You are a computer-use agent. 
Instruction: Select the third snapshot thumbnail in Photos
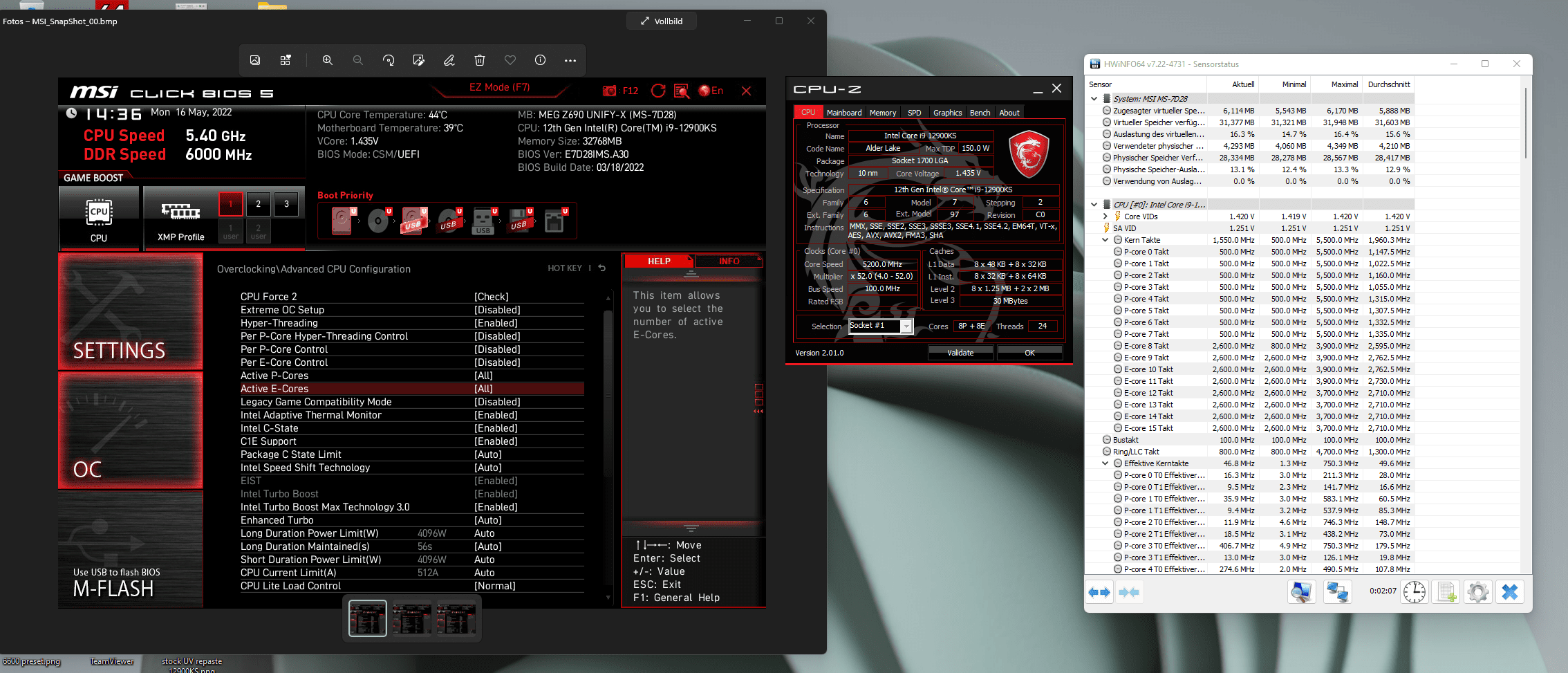456,618
